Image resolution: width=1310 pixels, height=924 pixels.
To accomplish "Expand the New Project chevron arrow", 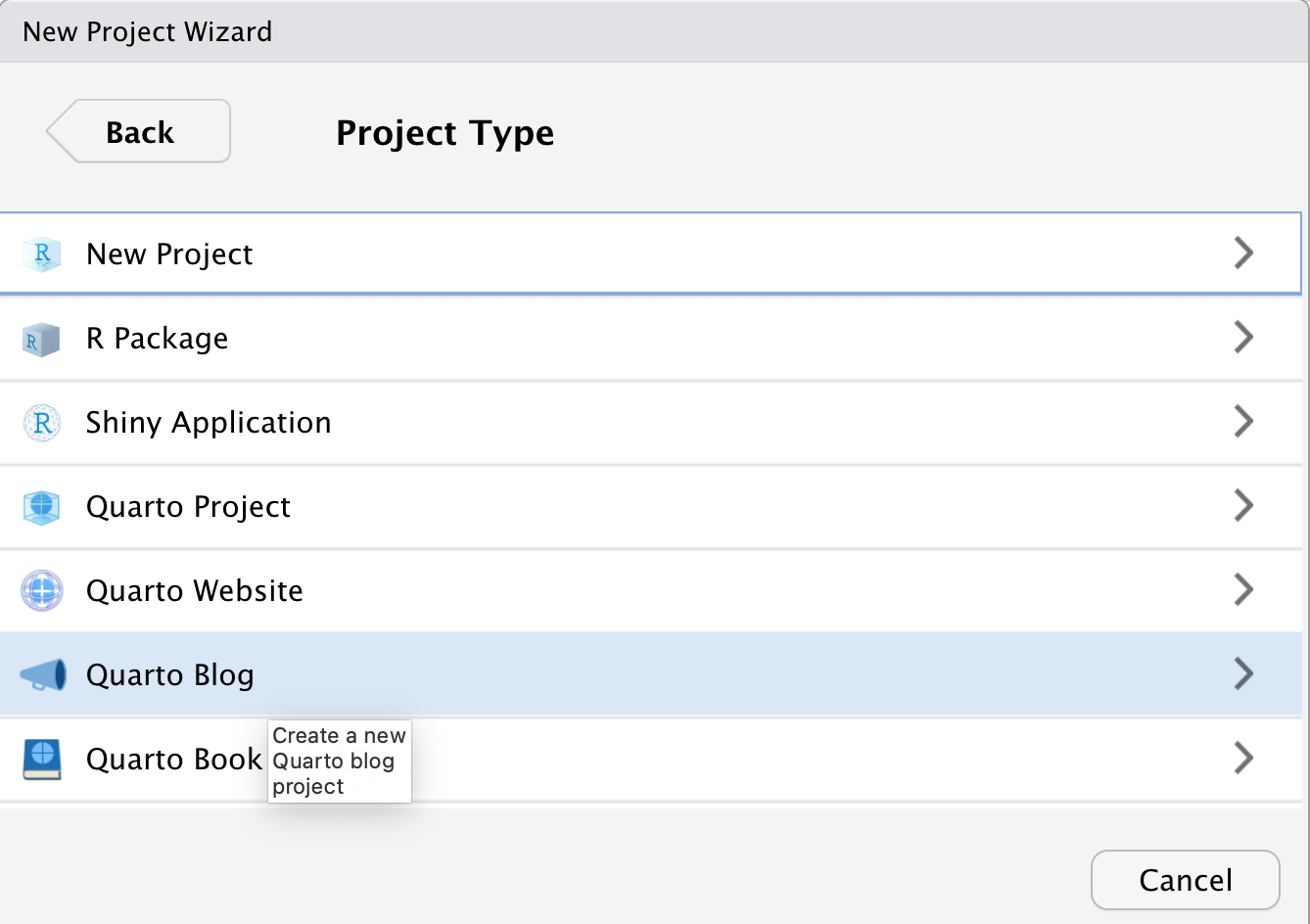I will [1243, 254].
